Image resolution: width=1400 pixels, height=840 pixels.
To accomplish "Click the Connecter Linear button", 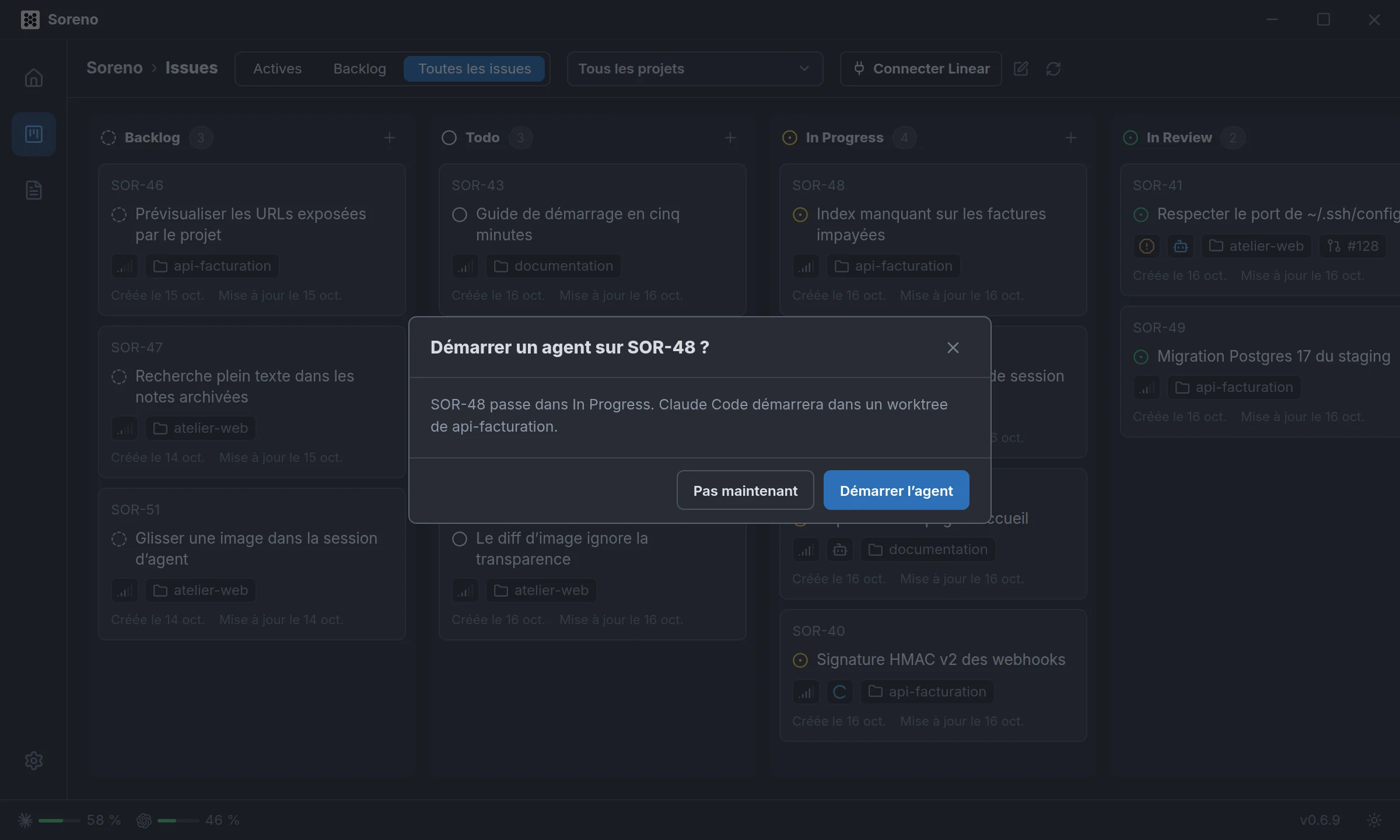I will coord(921,69).
